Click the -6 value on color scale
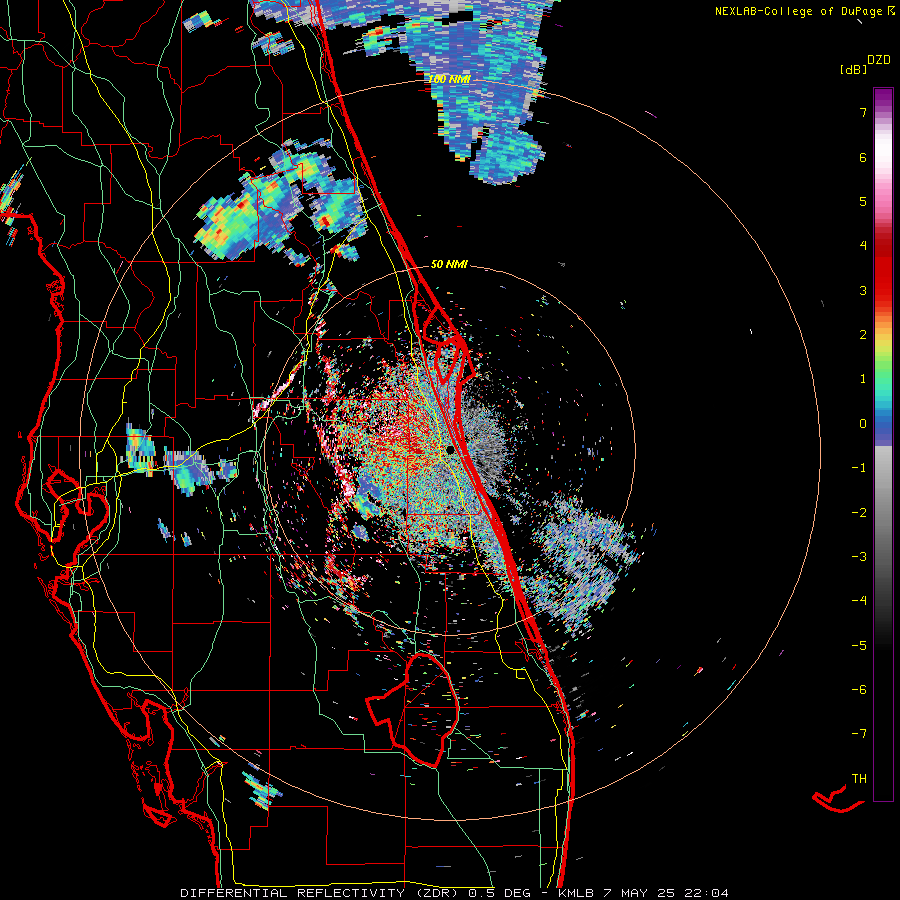 point(859,690)
